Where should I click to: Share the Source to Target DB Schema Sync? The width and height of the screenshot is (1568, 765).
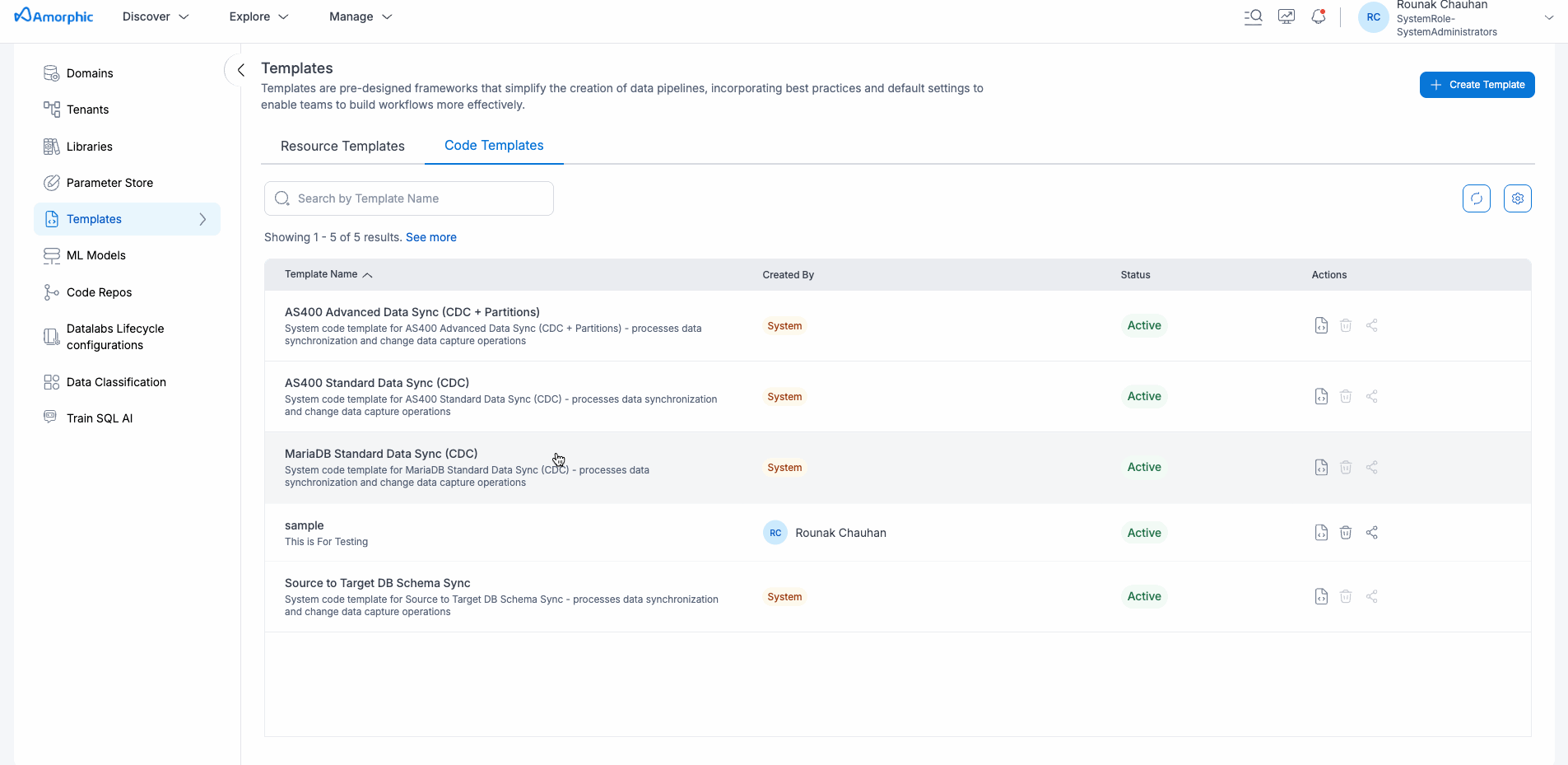(x=1371, y=596)
